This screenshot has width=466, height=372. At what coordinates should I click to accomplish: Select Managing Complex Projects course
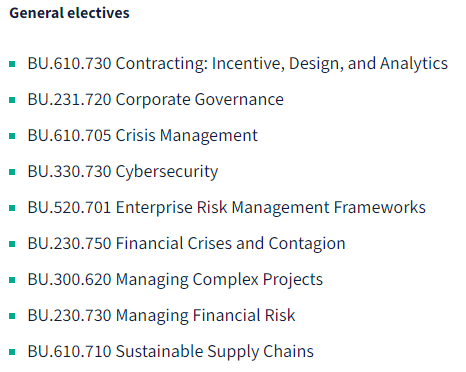click(175, 279)
